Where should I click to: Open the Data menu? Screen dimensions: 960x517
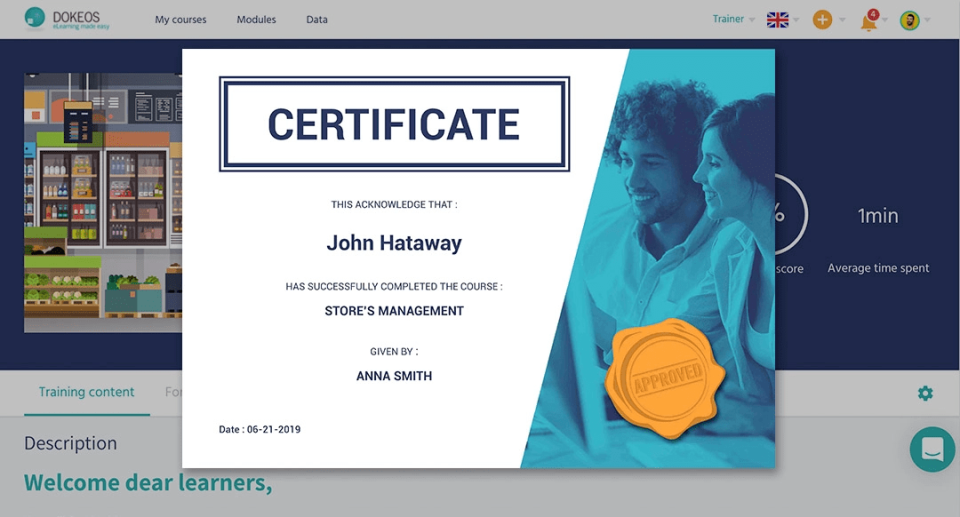317,20
